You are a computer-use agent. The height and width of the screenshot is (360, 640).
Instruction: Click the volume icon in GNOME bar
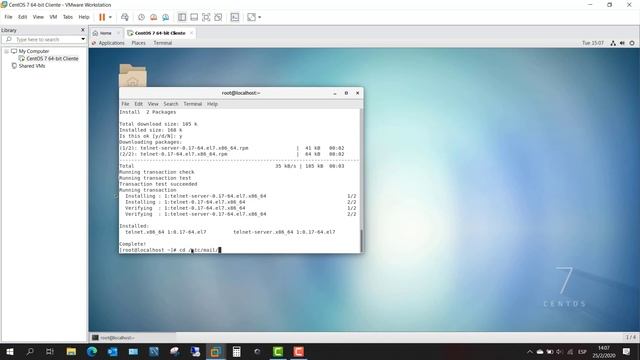[622, 43]
